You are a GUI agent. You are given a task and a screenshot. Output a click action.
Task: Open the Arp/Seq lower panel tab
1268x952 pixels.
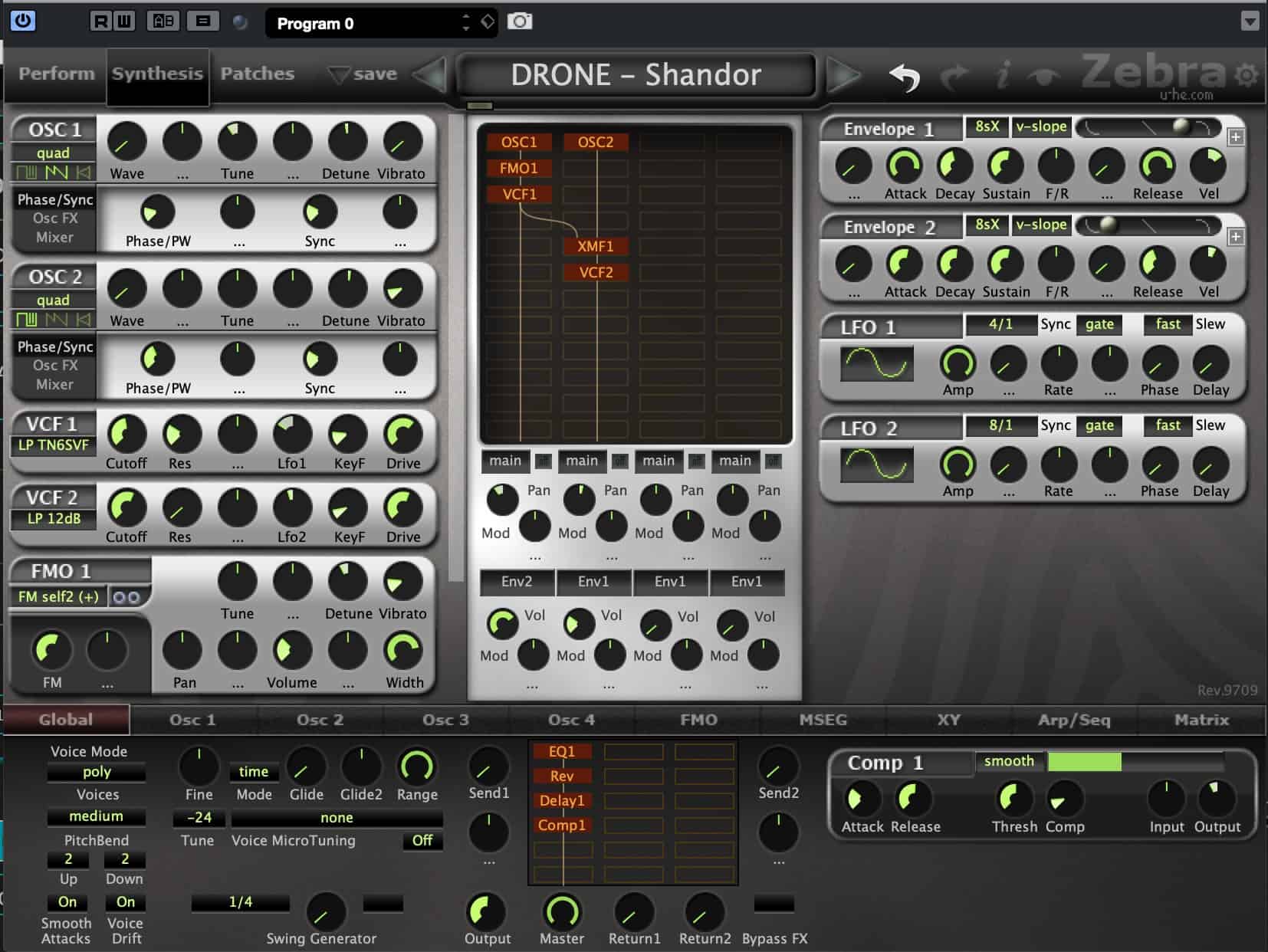click(x=1074, y=720)
